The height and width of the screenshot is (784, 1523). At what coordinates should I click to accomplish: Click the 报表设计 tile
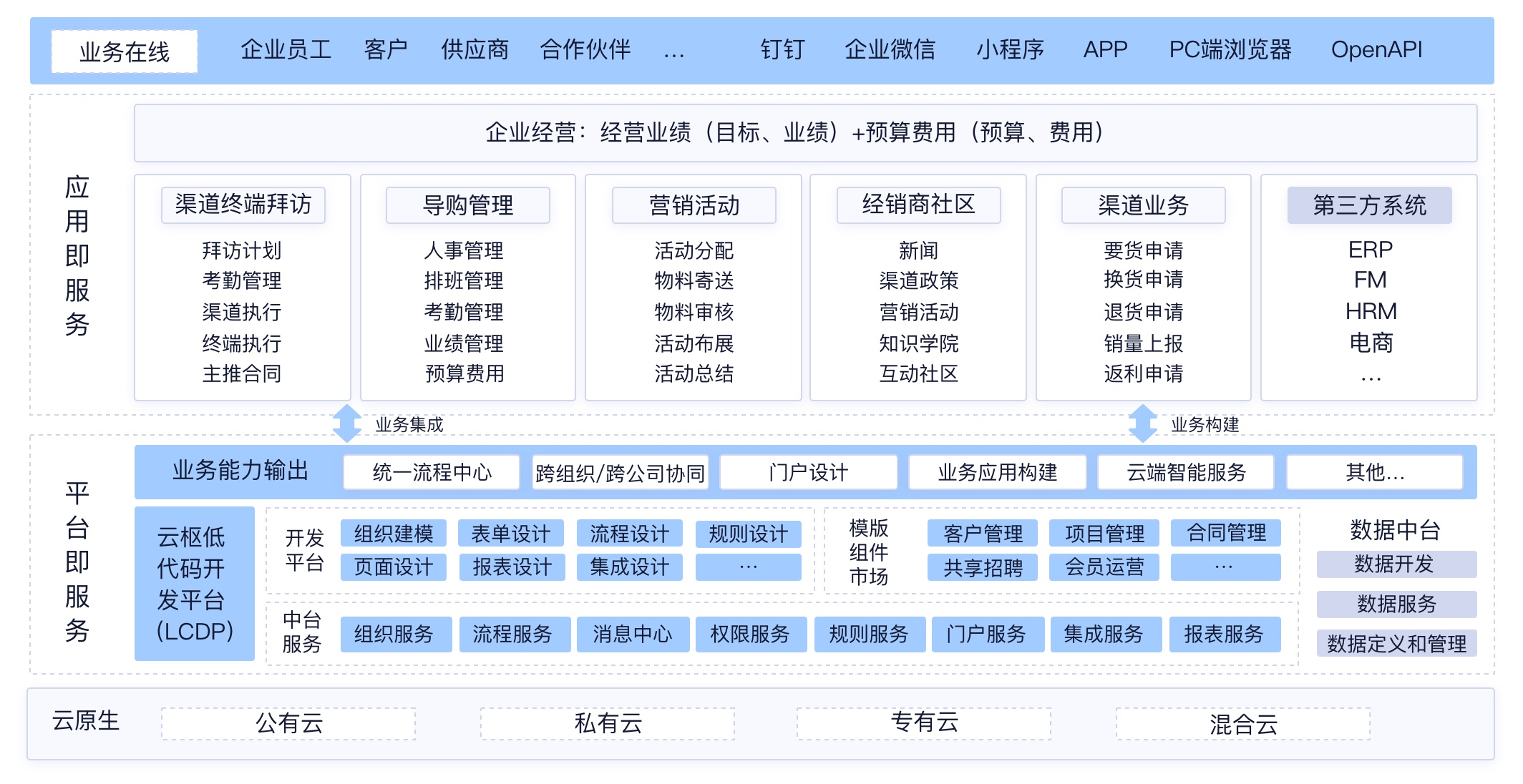(512, 567)
